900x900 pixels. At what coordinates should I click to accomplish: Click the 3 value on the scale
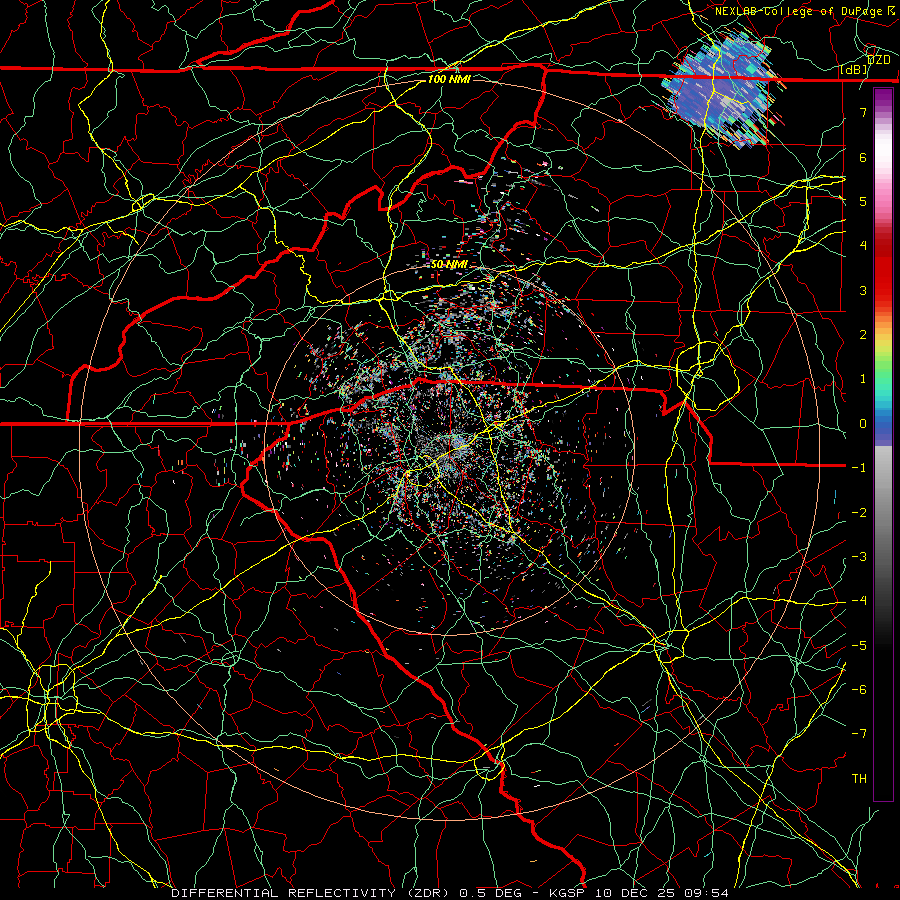point(863,290)
